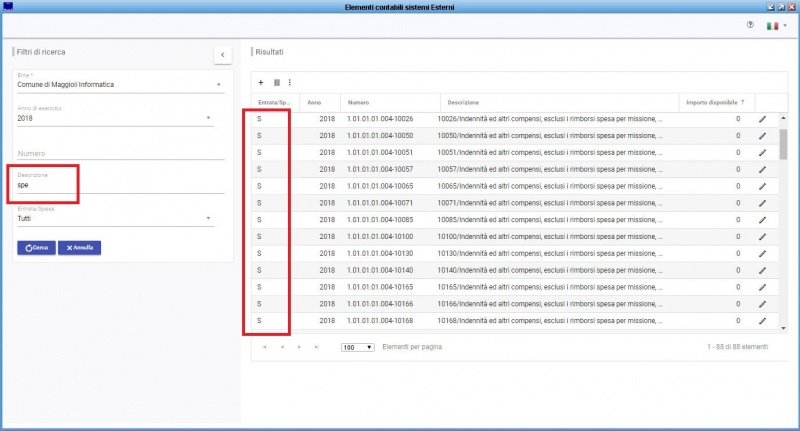Sort by the Importo disponibile column header
800x431 pixels.
point(714,102)
